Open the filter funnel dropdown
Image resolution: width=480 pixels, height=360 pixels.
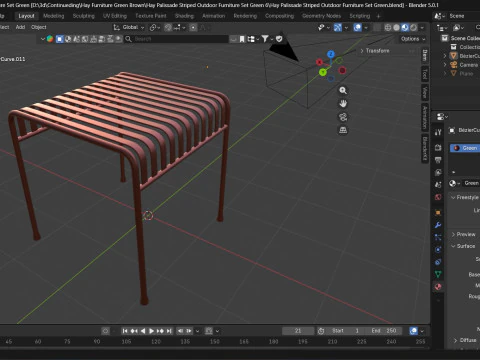tap(267, 39)
